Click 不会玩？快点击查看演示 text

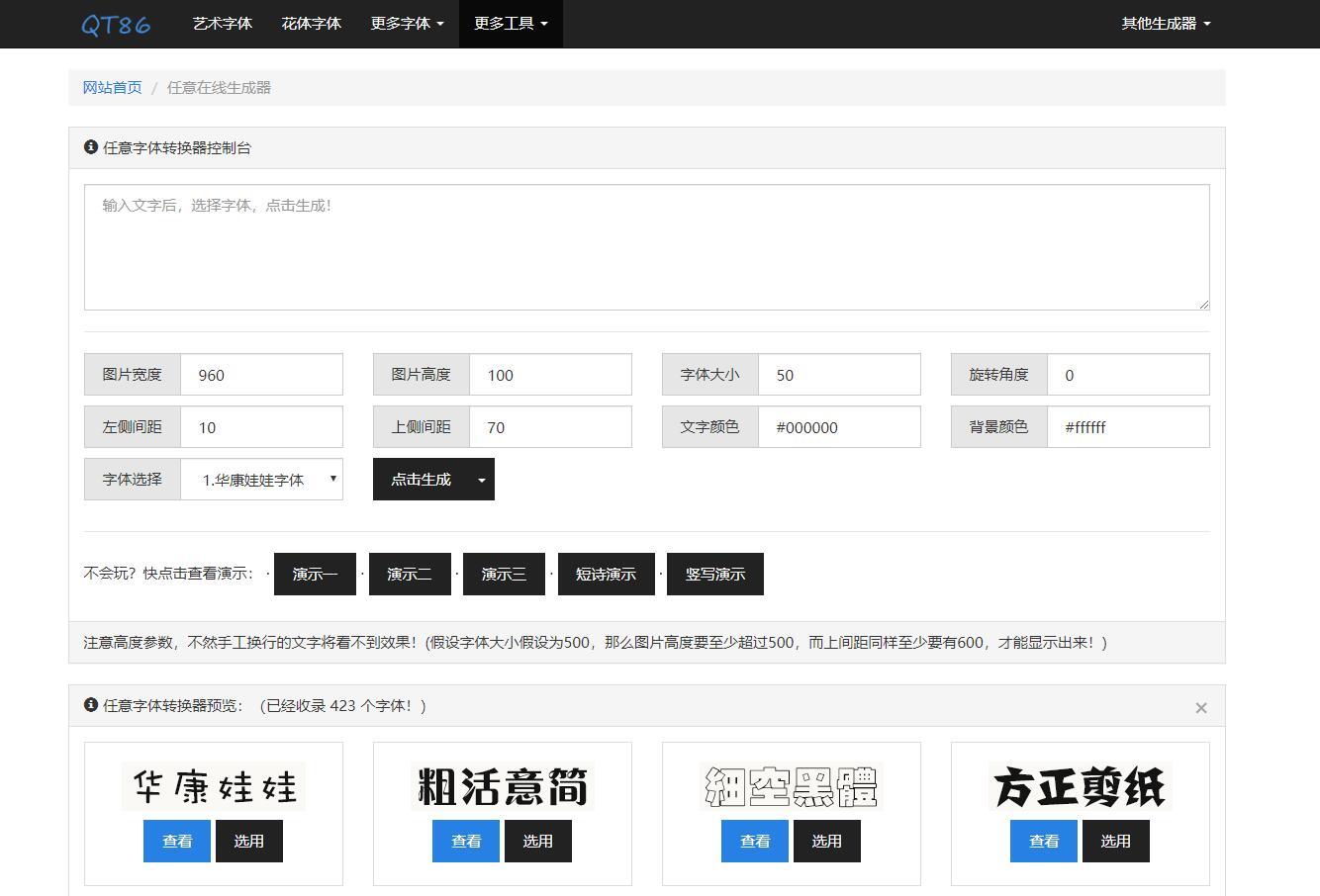pyautogui.click(x=169, y=574)
